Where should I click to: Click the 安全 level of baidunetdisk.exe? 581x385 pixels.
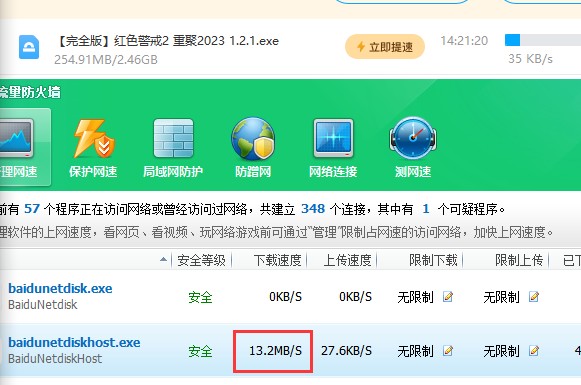click(x=200, y=297)
